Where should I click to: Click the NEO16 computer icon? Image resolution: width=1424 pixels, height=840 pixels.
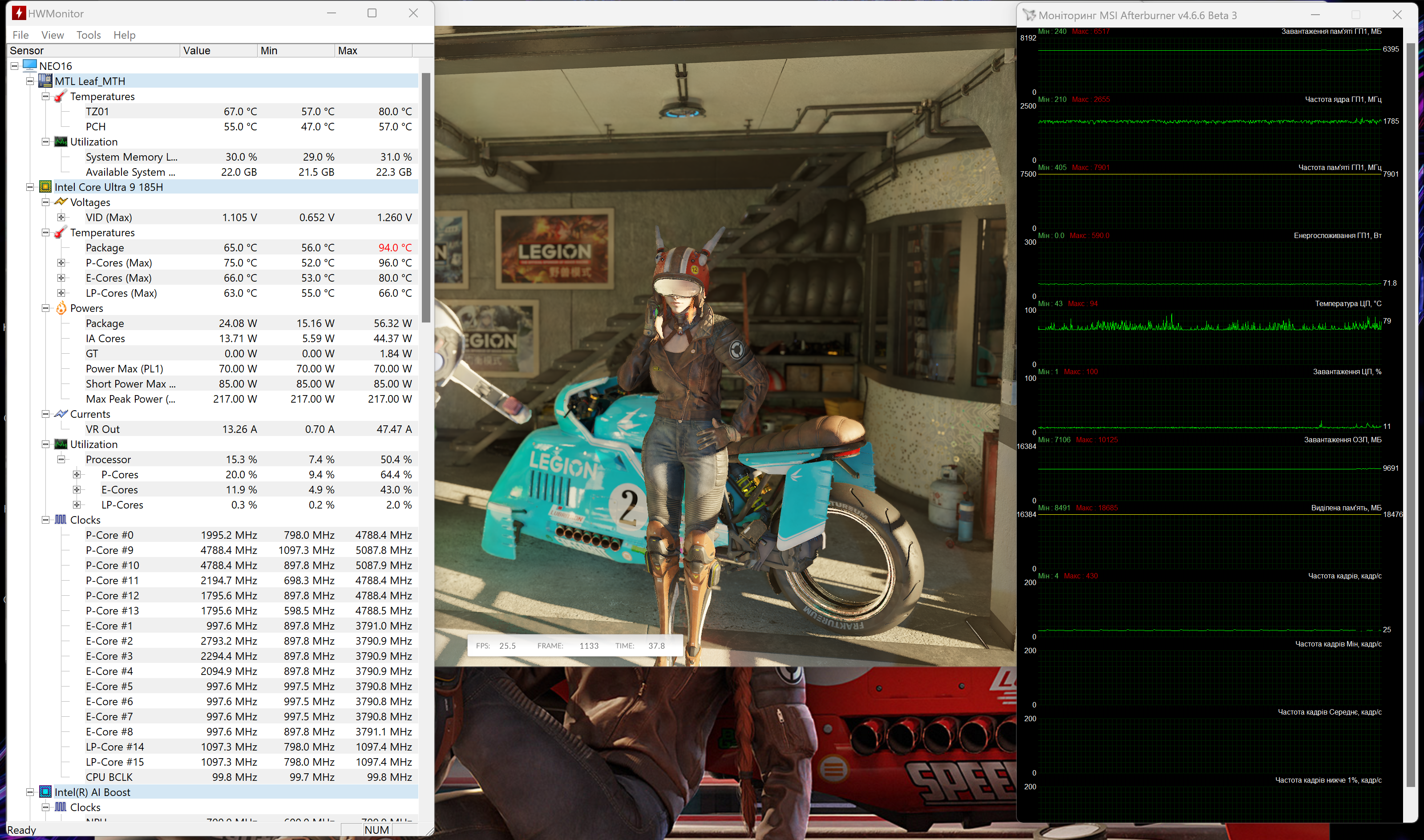pos(30,66)
